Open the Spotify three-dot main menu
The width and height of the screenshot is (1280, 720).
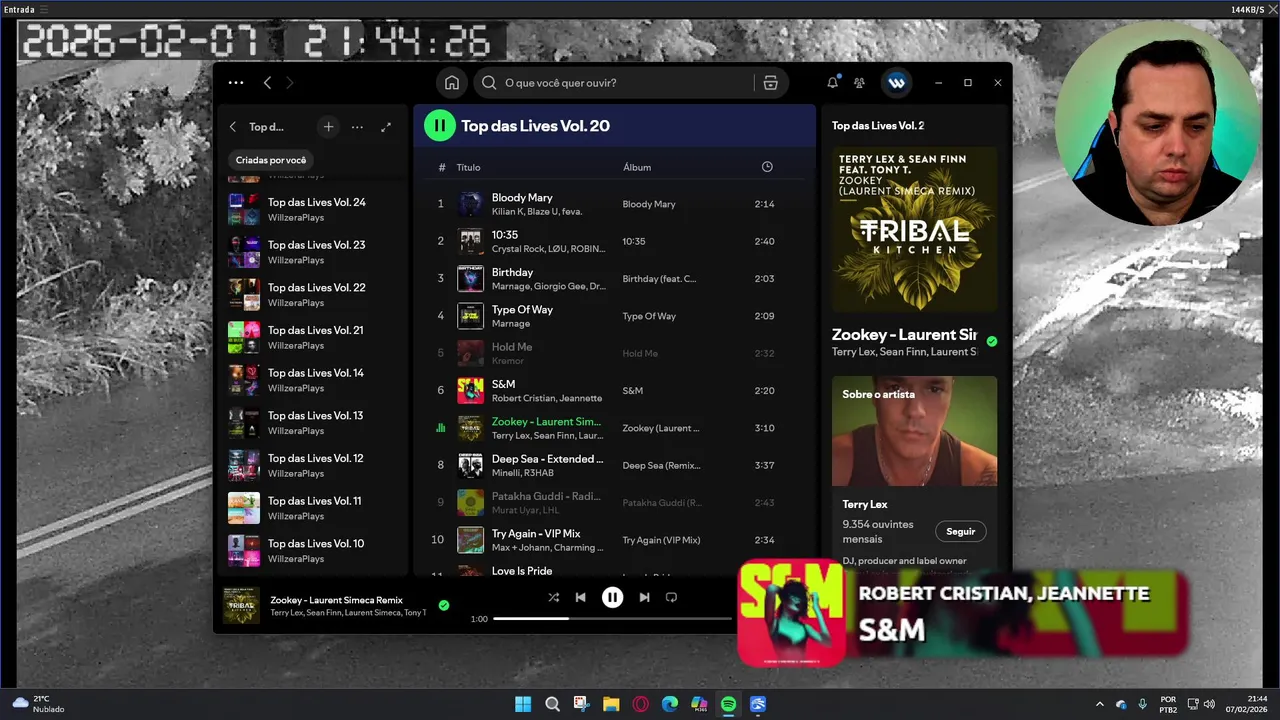[236, 83]
